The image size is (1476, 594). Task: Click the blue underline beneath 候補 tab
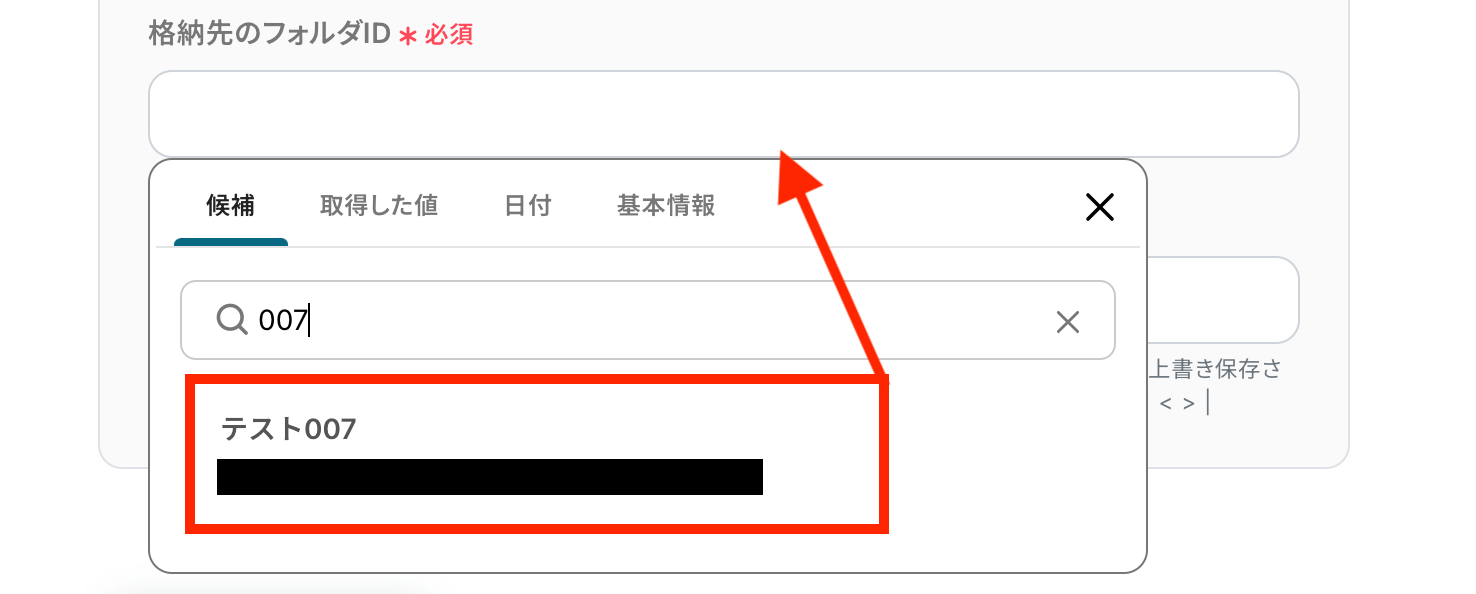point(231,242)
